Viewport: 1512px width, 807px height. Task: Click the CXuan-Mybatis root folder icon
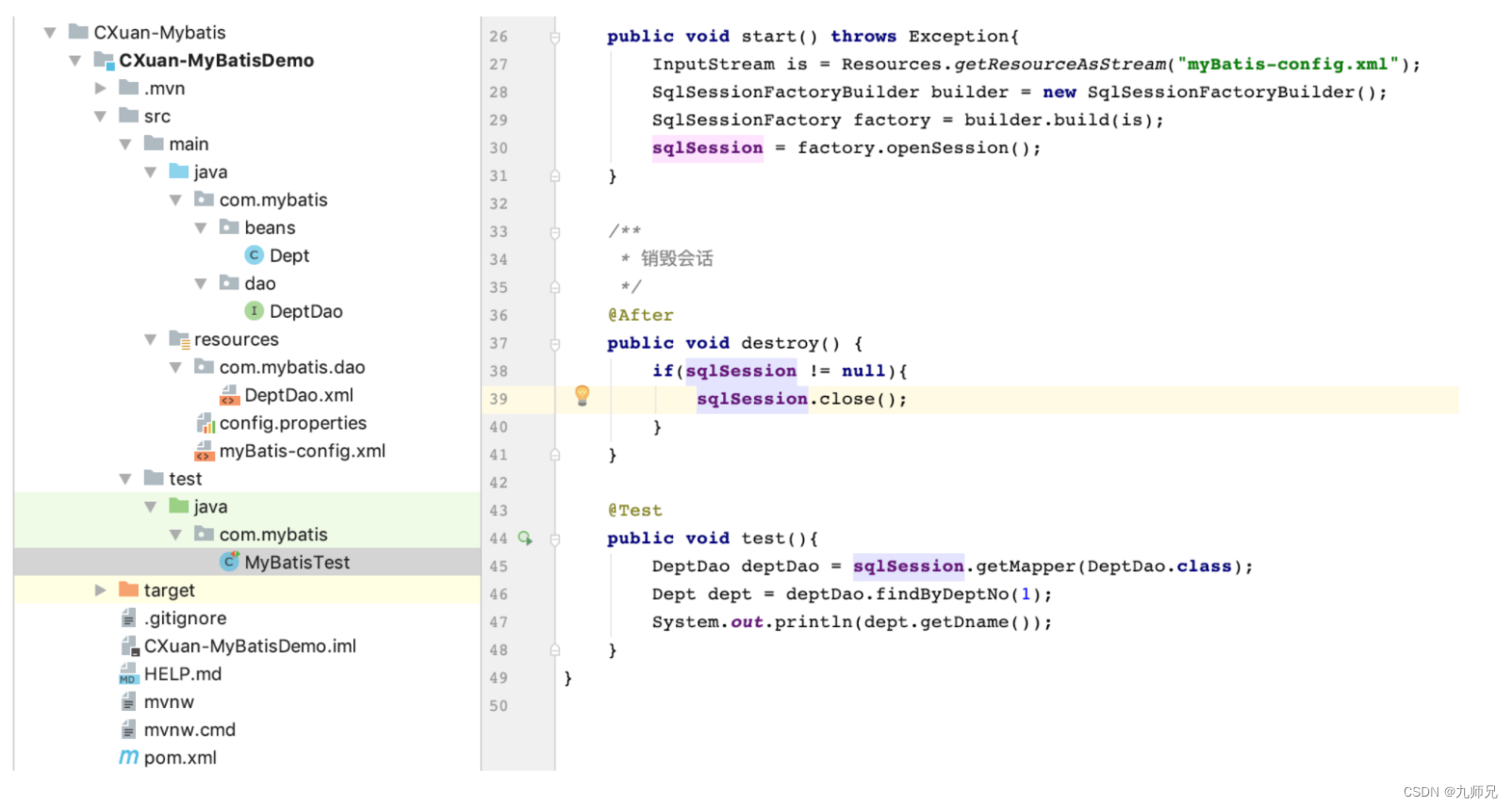tap(79, 32)
